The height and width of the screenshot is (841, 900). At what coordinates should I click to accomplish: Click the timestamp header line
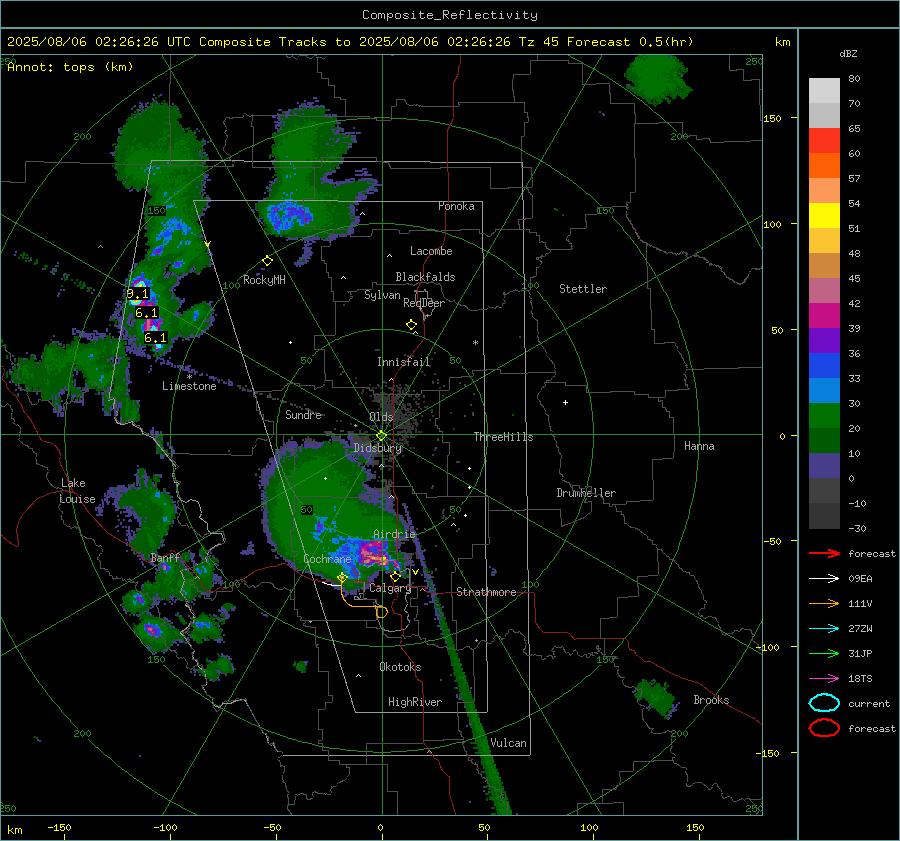tap(350, 42)
